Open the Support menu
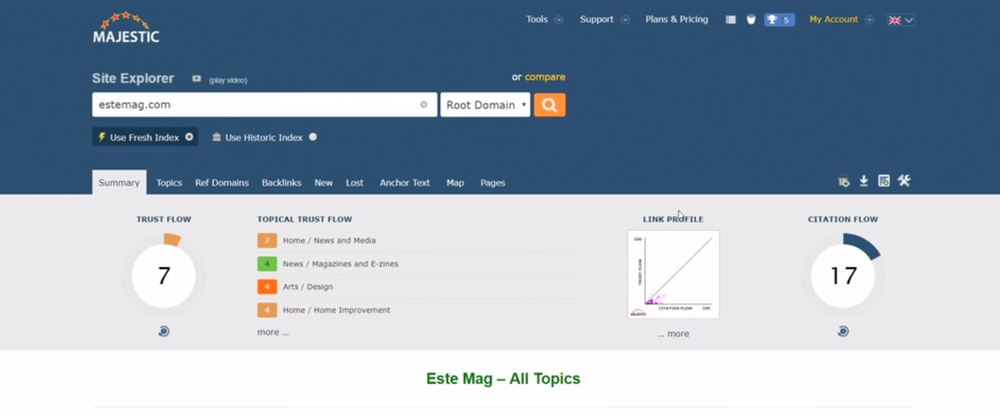 596,20
